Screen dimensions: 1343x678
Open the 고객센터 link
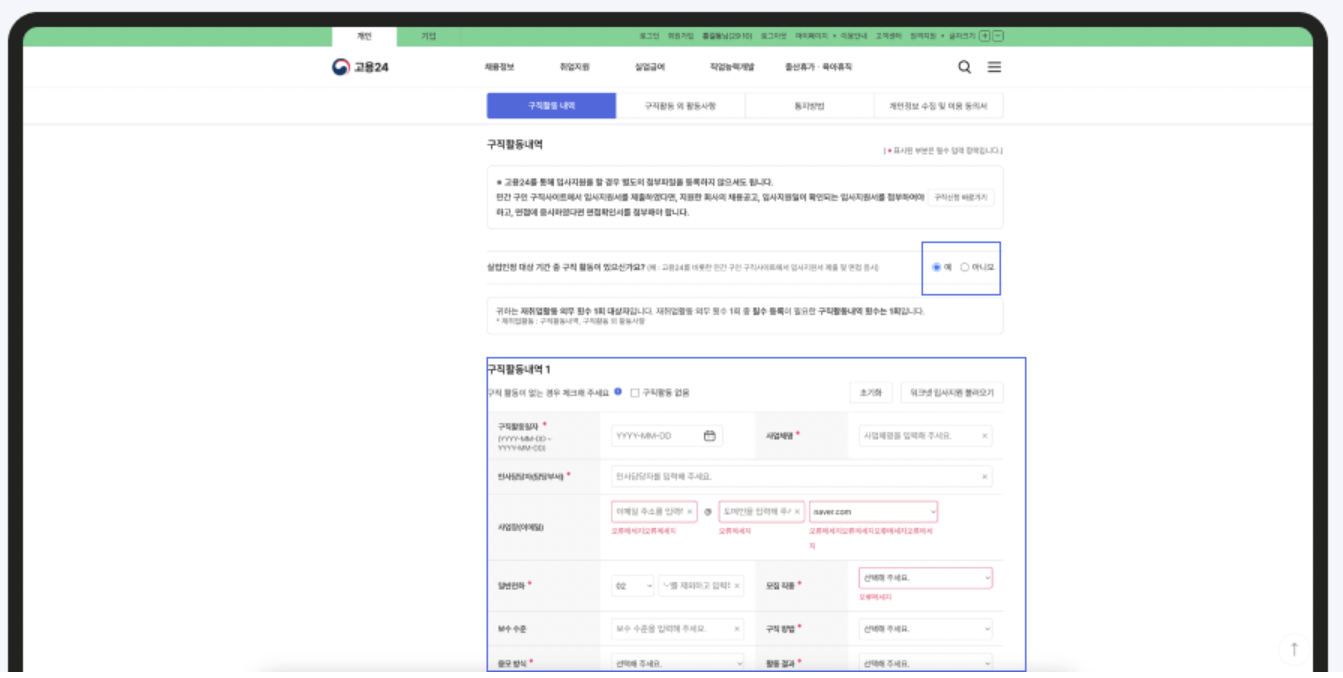tap(889, 36)
